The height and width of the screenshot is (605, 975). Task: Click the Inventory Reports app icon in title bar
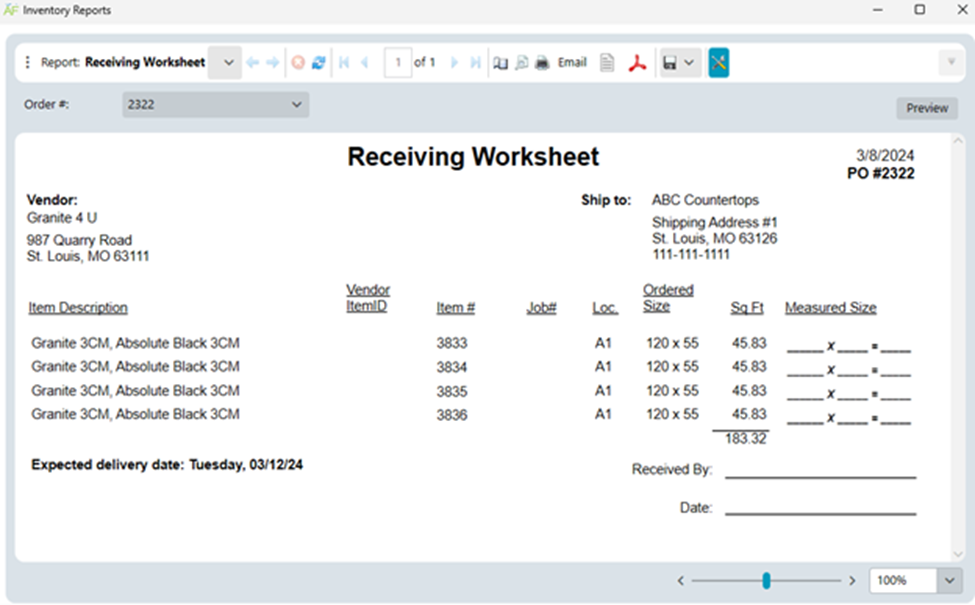click(x=11, y=10)
